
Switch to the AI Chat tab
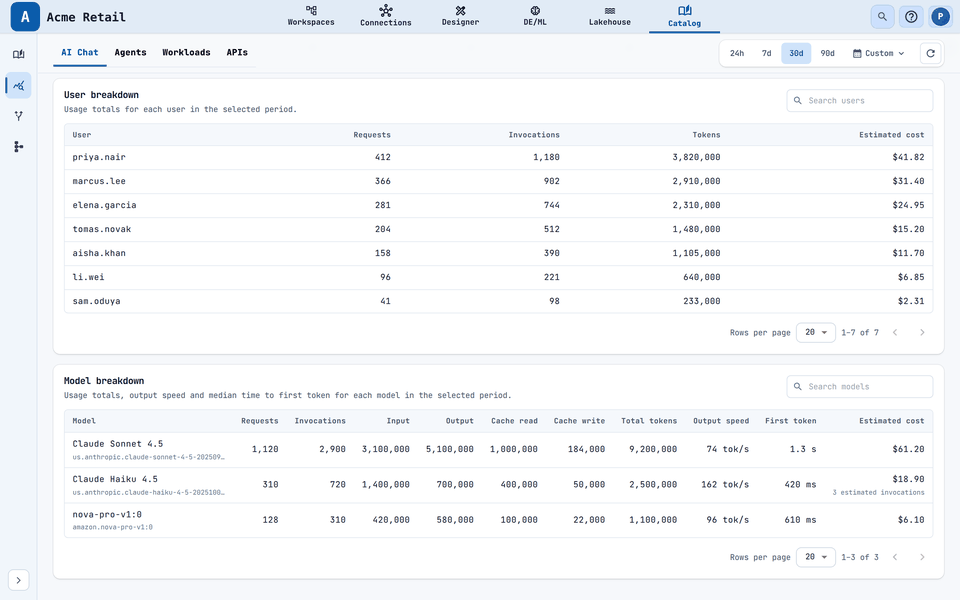tap(80, 53)
